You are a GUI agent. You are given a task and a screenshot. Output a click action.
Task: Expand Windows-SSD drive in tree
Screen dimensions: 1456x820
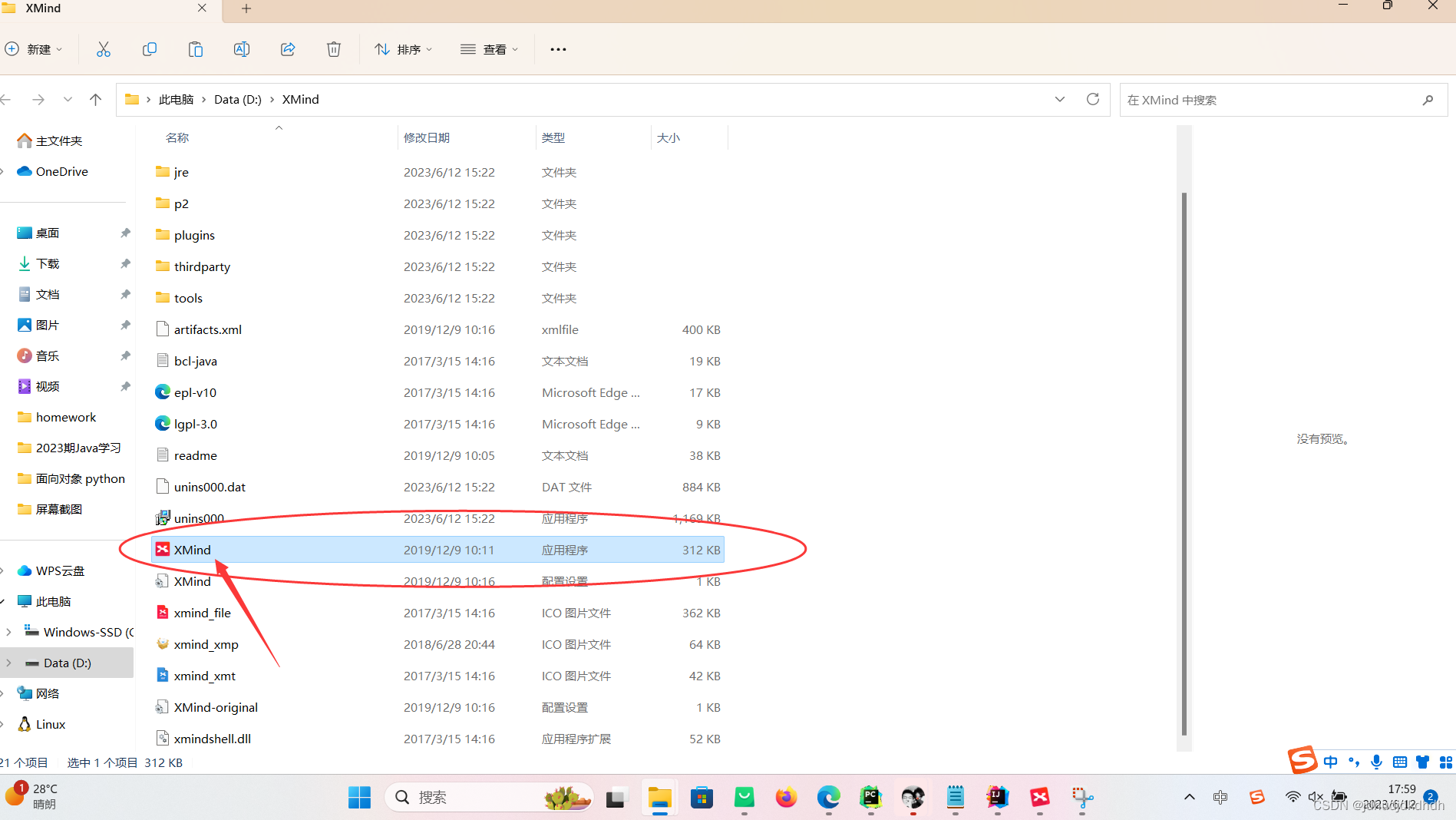pos(8,632)
